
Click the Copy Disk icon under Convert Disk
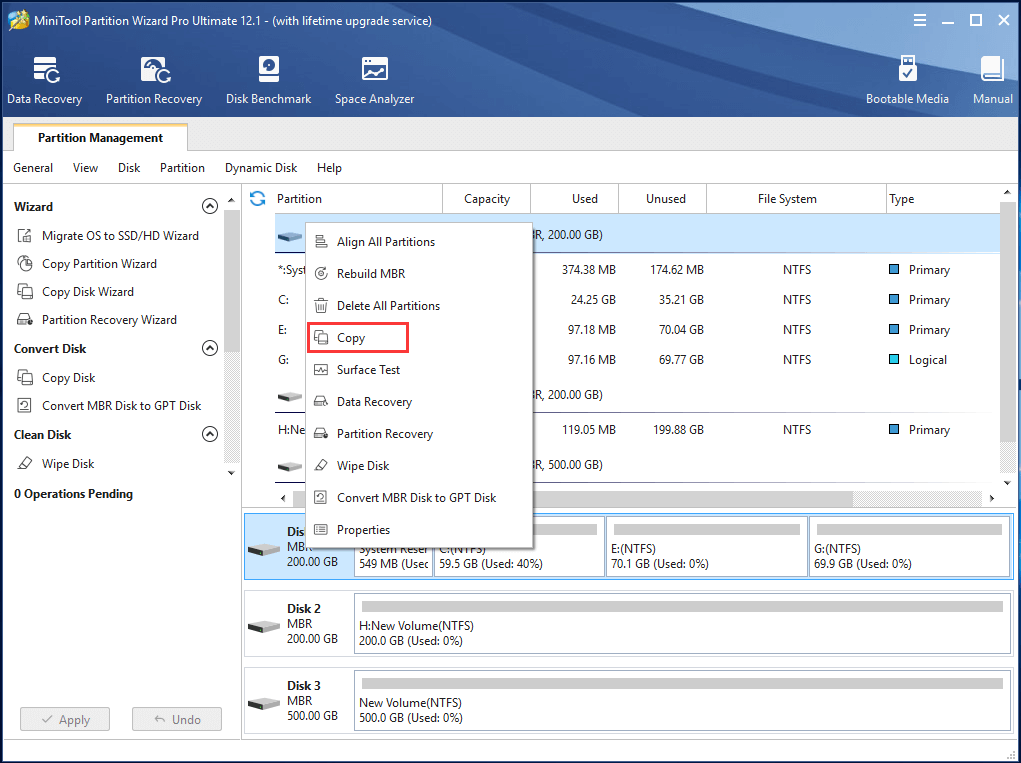[x=25, y=378]
